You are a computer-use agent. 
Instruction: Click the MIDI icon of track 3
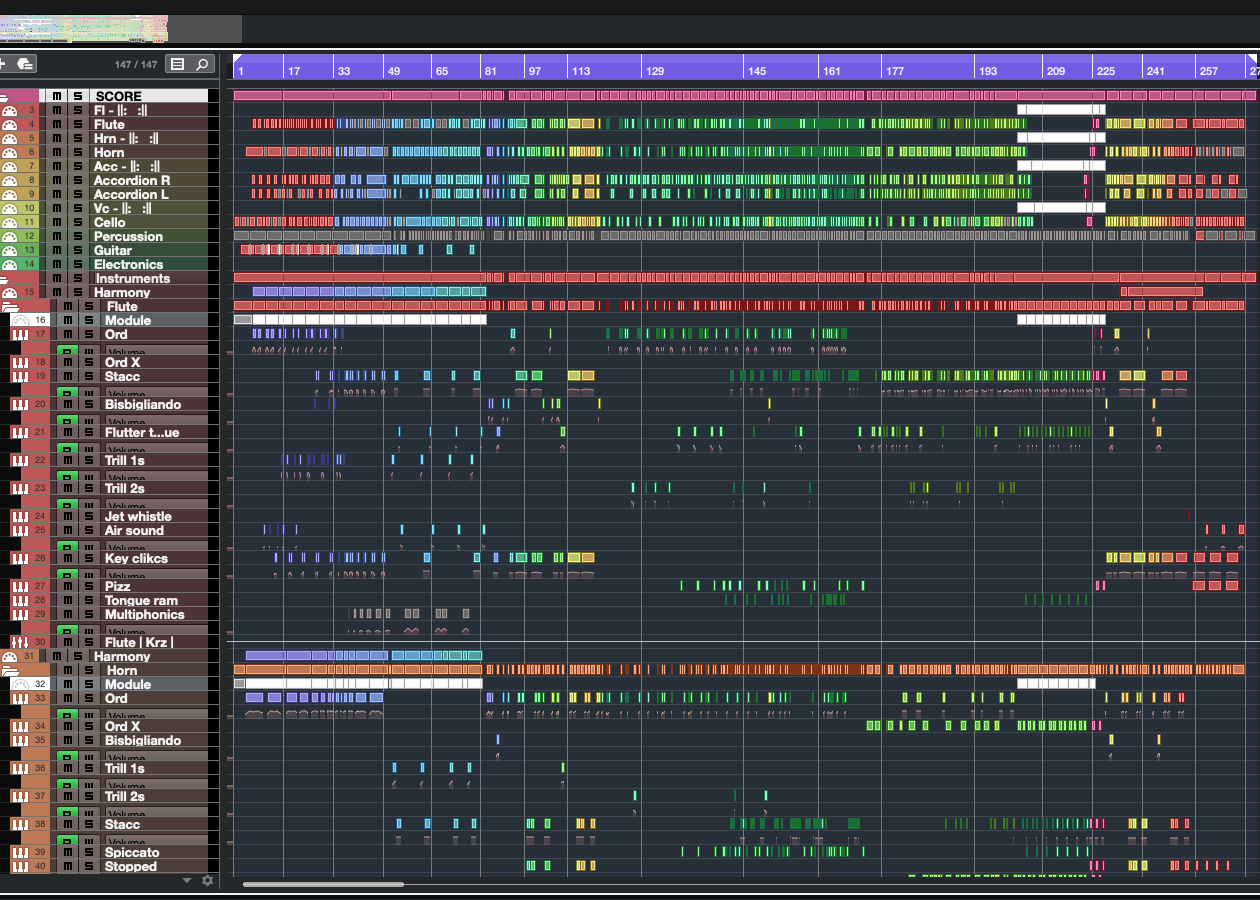pyautogui.click(x=10, y=111)
